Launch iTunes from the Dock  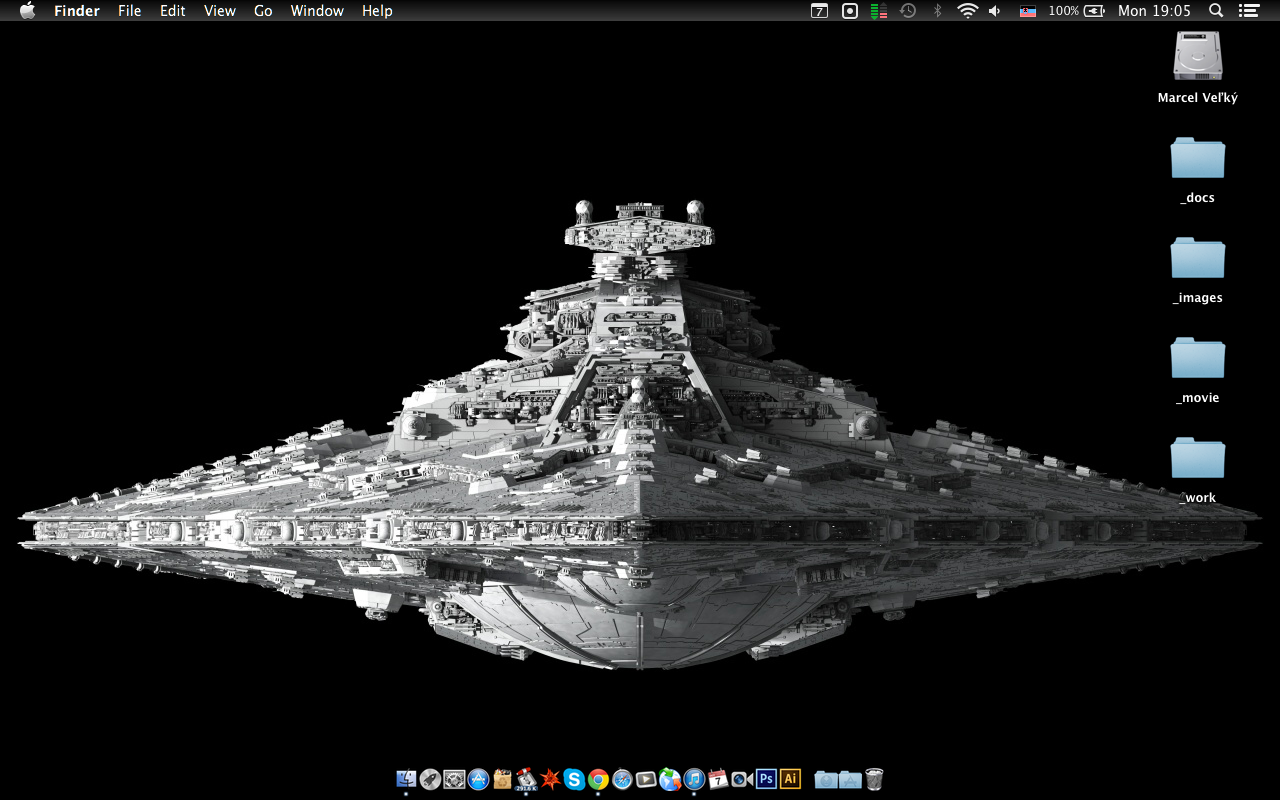(694, 779)
